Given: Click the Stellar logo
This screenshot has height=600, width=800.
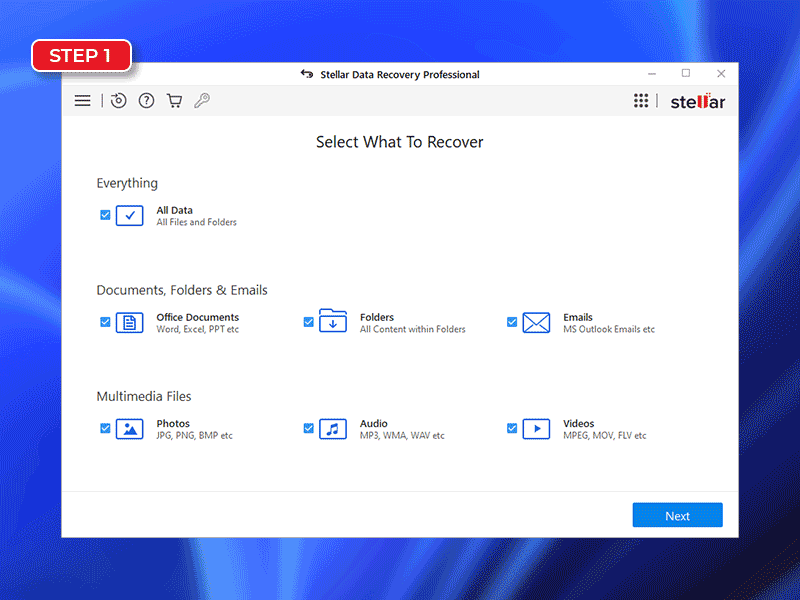Looking at the screenshot, I should tap(697, 102).
